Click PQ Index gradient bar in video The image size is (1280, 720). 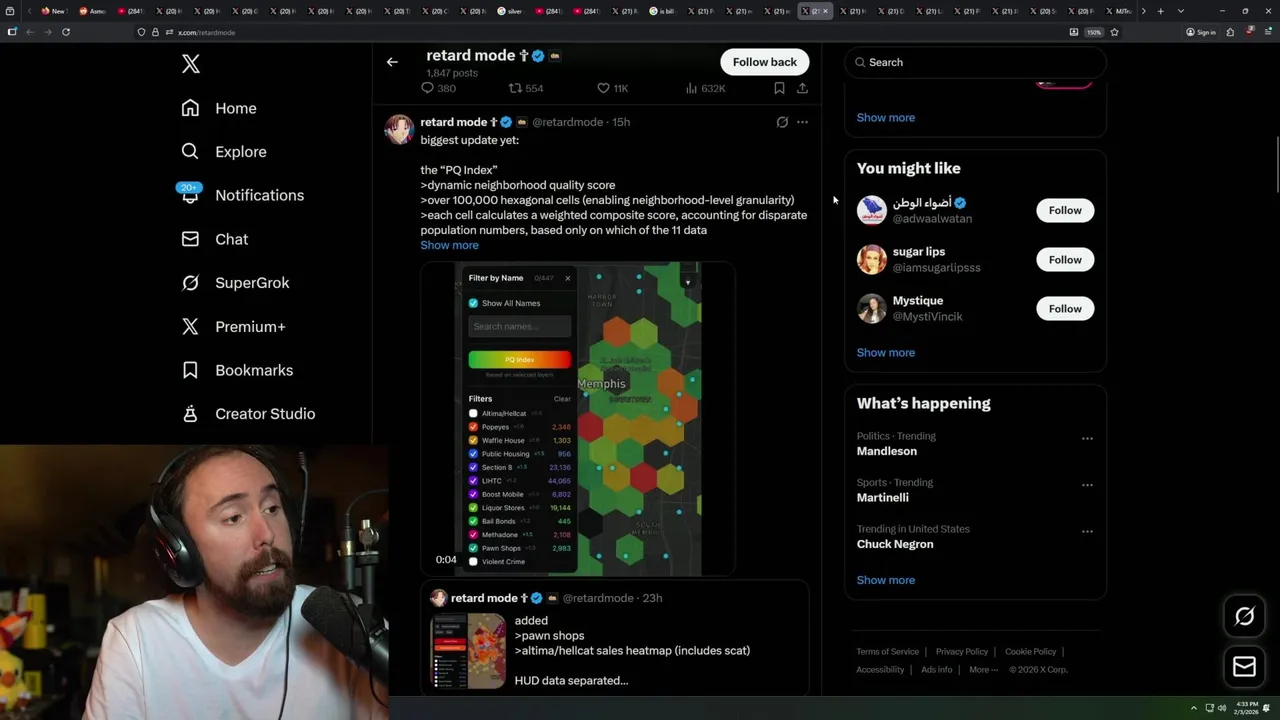(520, 360)
